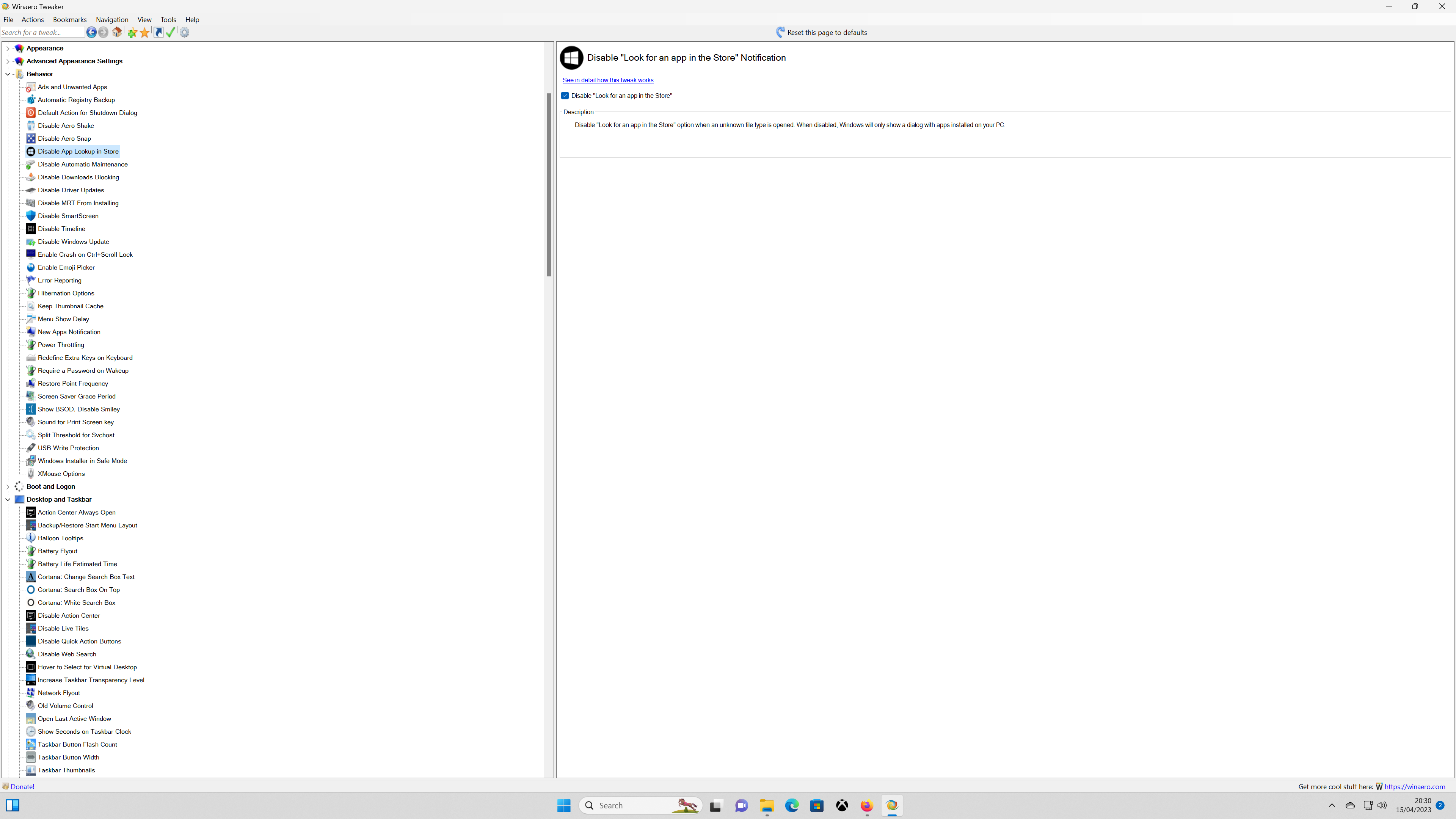Open the Tools menu
This screenshot has width=1456, height=819.
[168, 19]
